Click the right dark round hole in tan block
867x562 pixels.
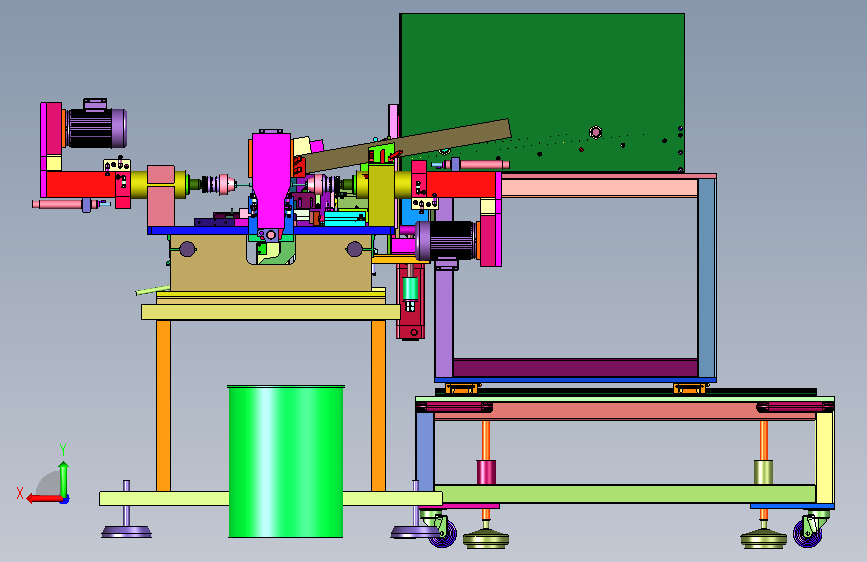(x=354, y=249)
